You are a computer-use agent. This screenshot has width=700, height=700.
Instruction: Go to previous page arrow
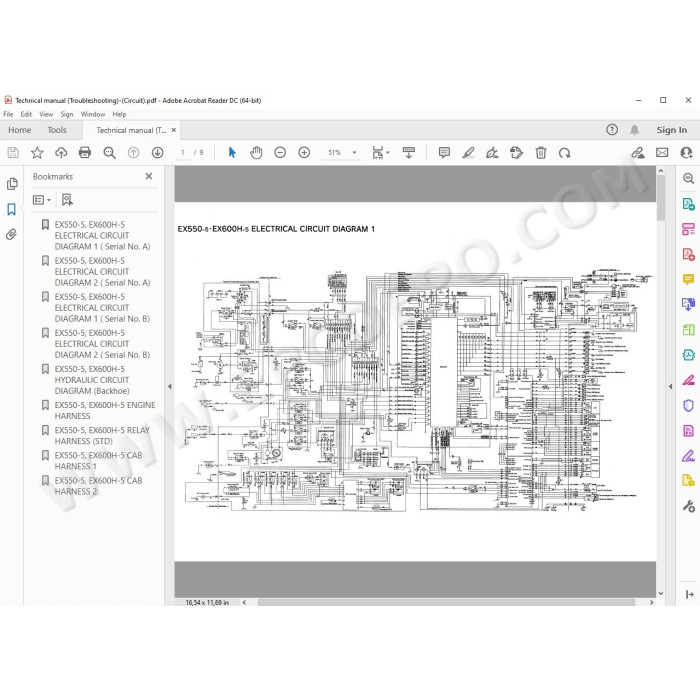point(133,153)
